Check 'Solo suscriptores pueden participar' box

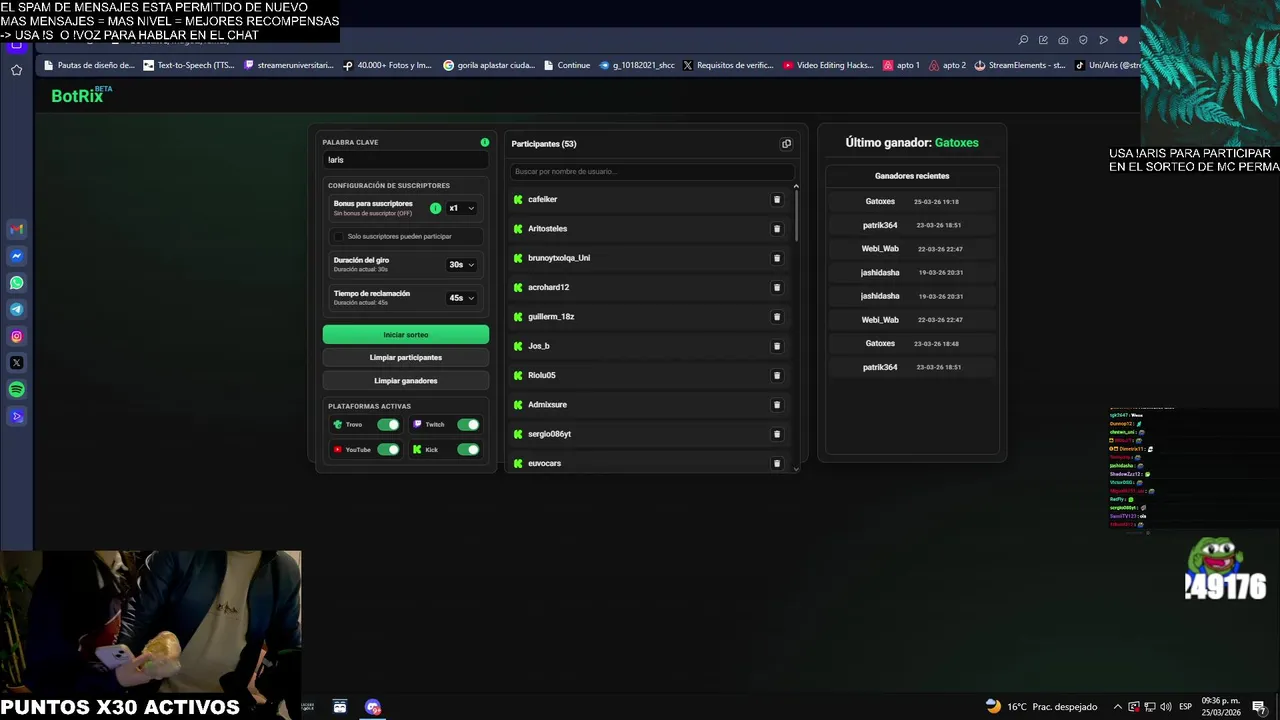(338, 237)
